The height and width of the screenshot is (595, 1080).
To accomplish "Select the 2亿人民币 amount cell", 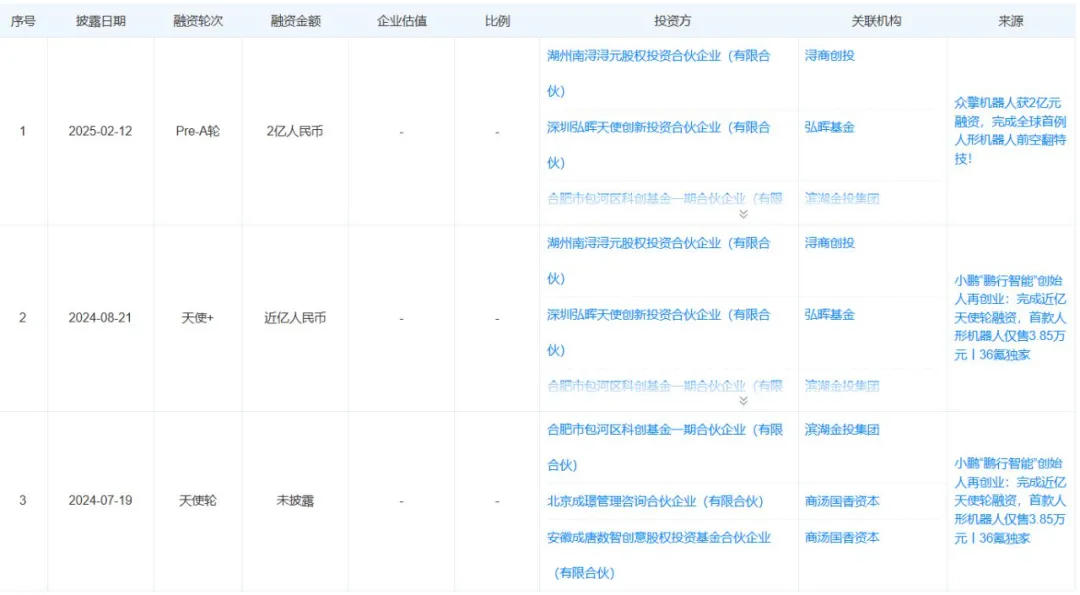I will (x=295, y=131).
